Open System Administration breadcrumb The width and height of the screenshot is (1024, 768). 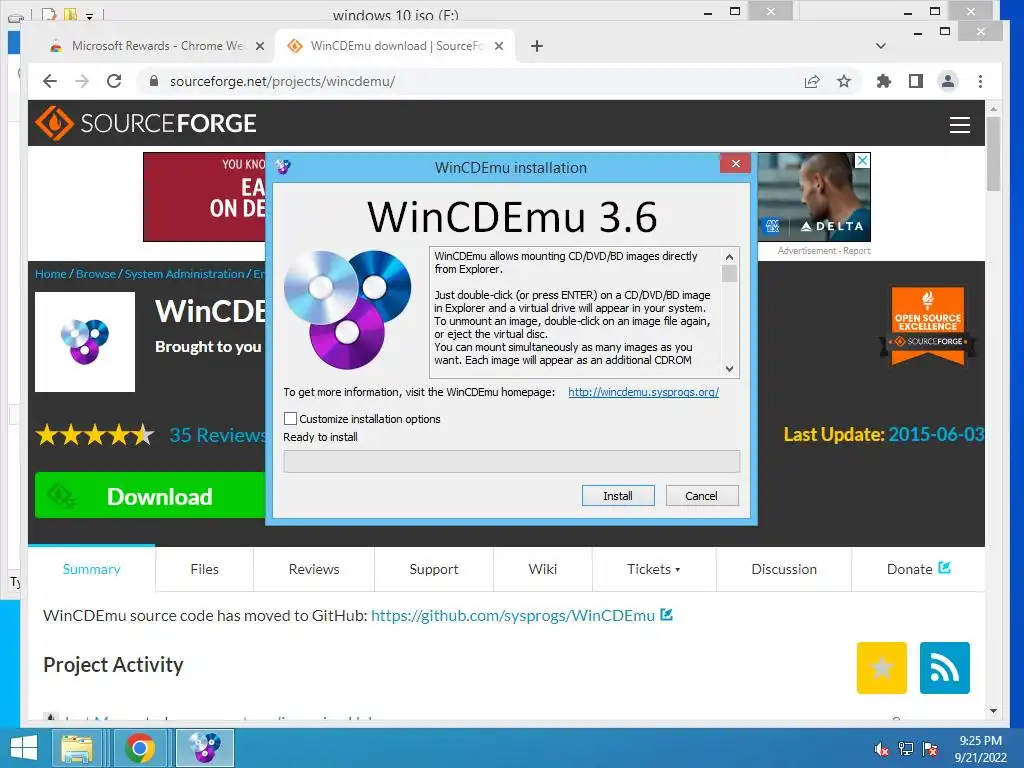coord(184,274)
